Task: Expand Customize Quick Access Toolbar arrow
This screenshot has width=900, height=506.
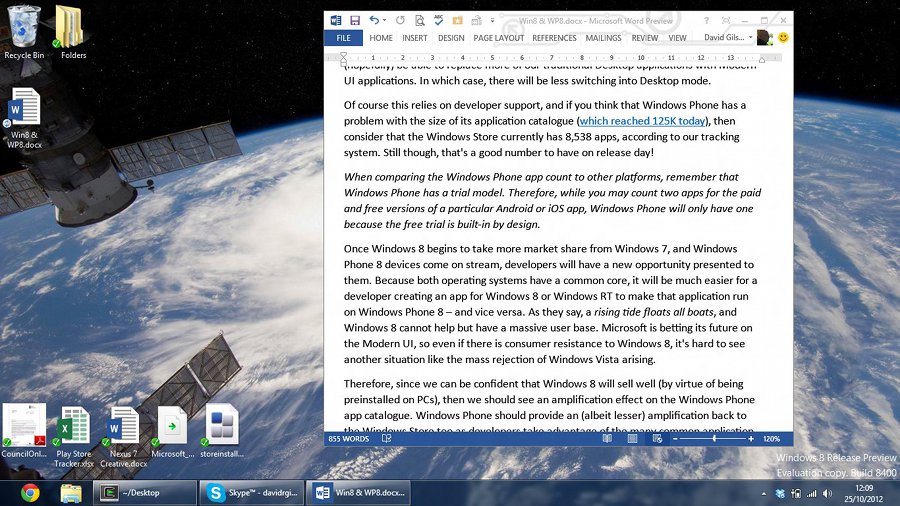Action: (492, 21)
